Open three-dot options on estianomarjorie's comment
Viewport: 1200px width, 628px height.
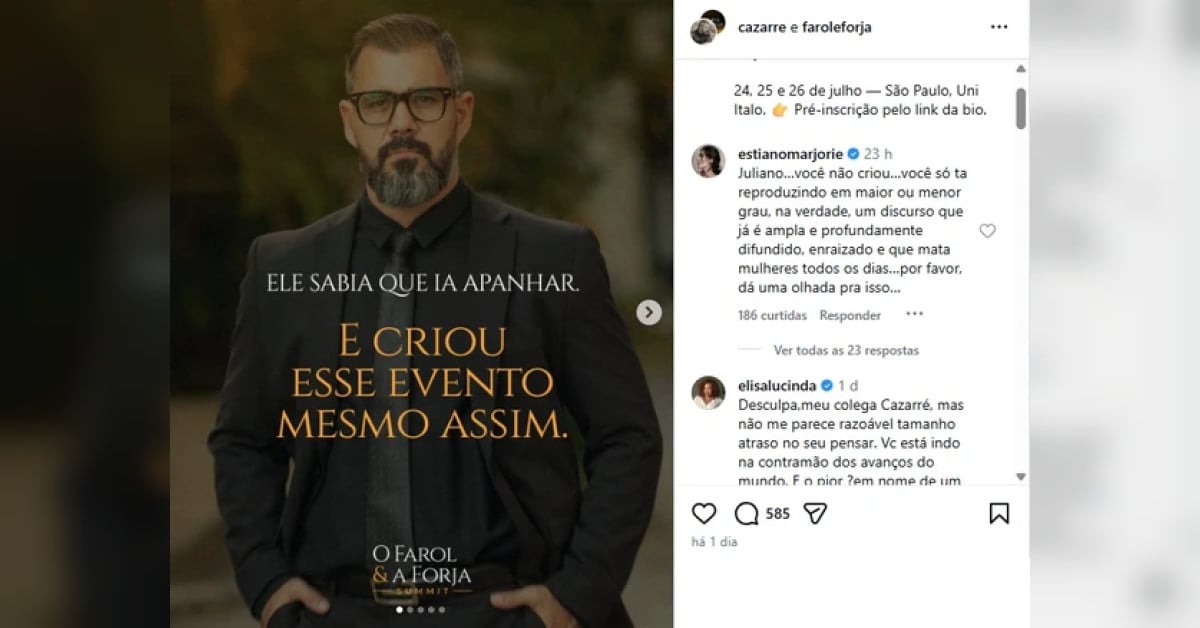914,314
